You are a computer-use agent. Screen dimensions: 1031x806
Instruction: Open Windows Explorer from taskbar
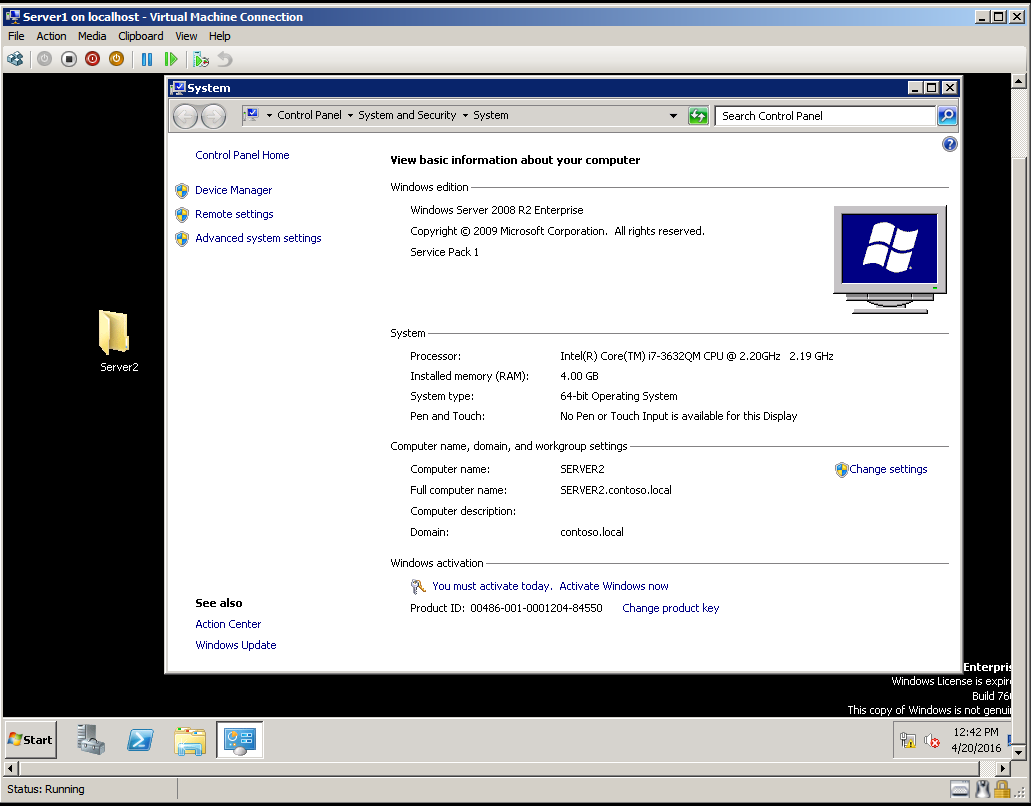click(190, 740)
